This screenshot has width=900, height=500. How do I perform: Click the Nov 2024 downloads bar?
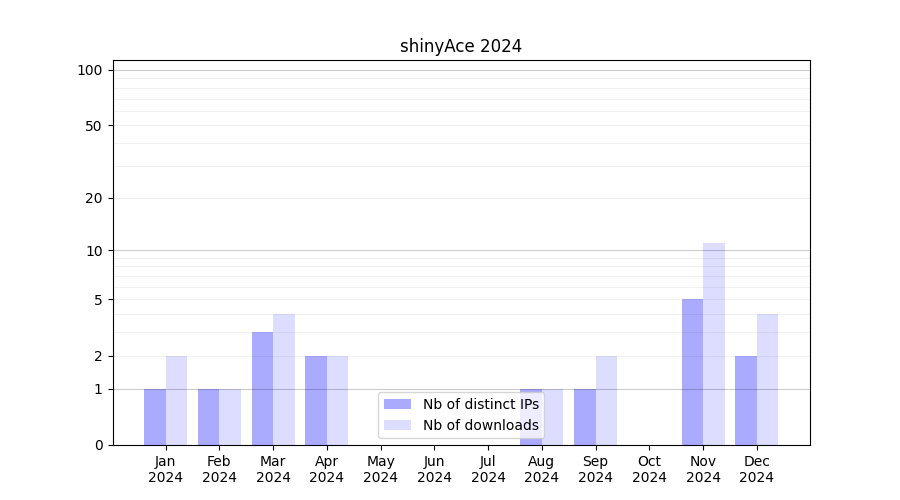point(714,344)
